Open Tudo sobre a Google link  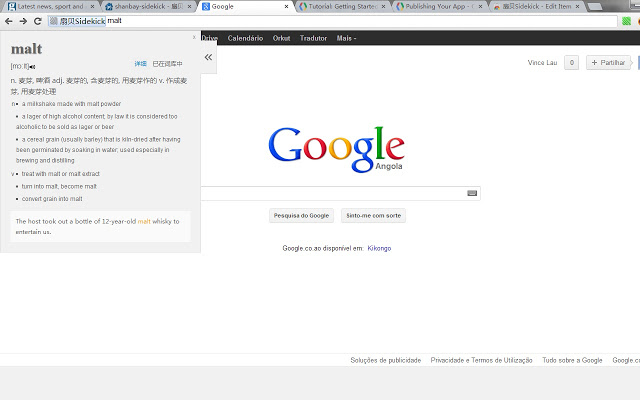(572, 360)
